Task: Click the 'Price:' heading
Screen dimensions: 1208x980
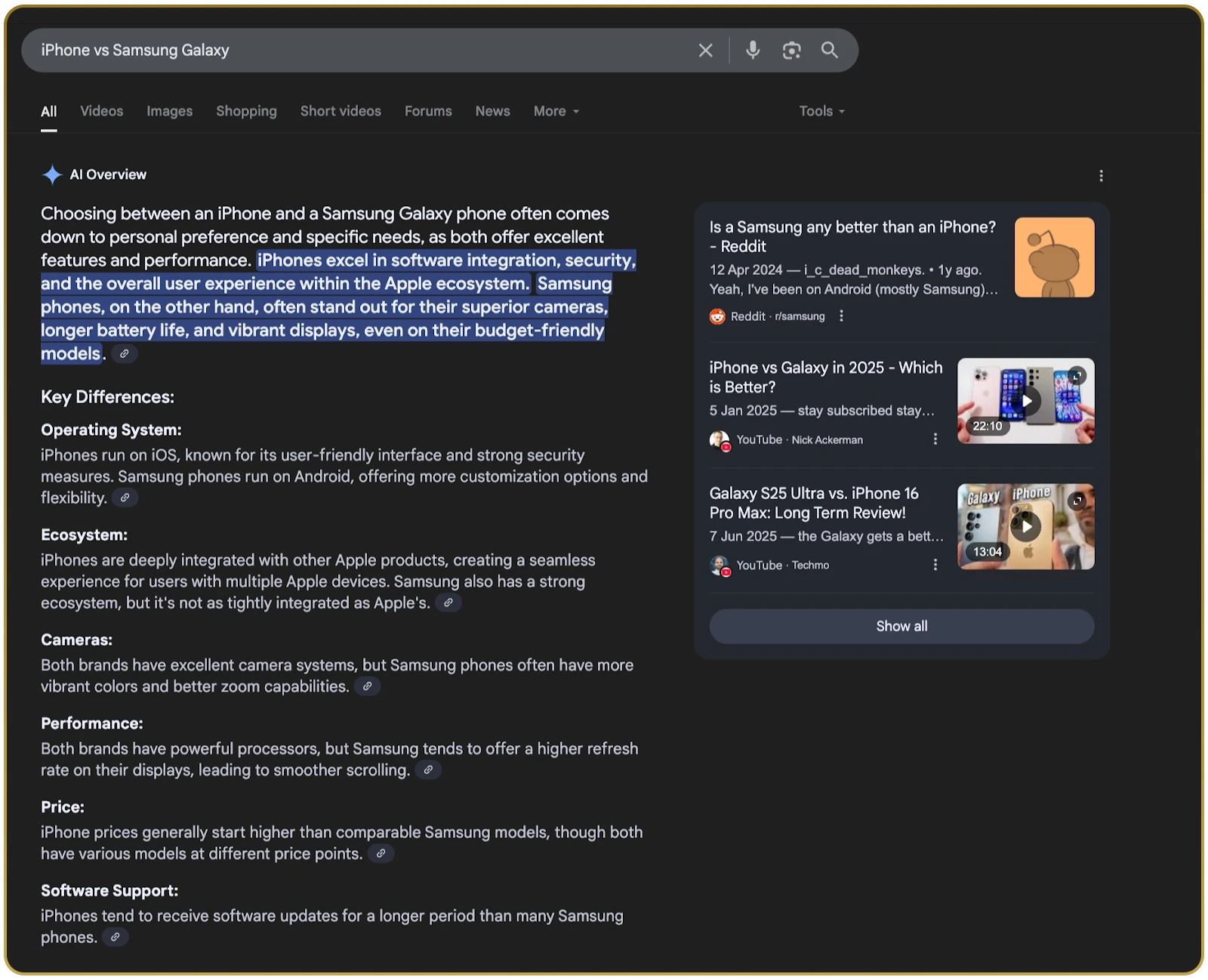Action: coord(63,807)
